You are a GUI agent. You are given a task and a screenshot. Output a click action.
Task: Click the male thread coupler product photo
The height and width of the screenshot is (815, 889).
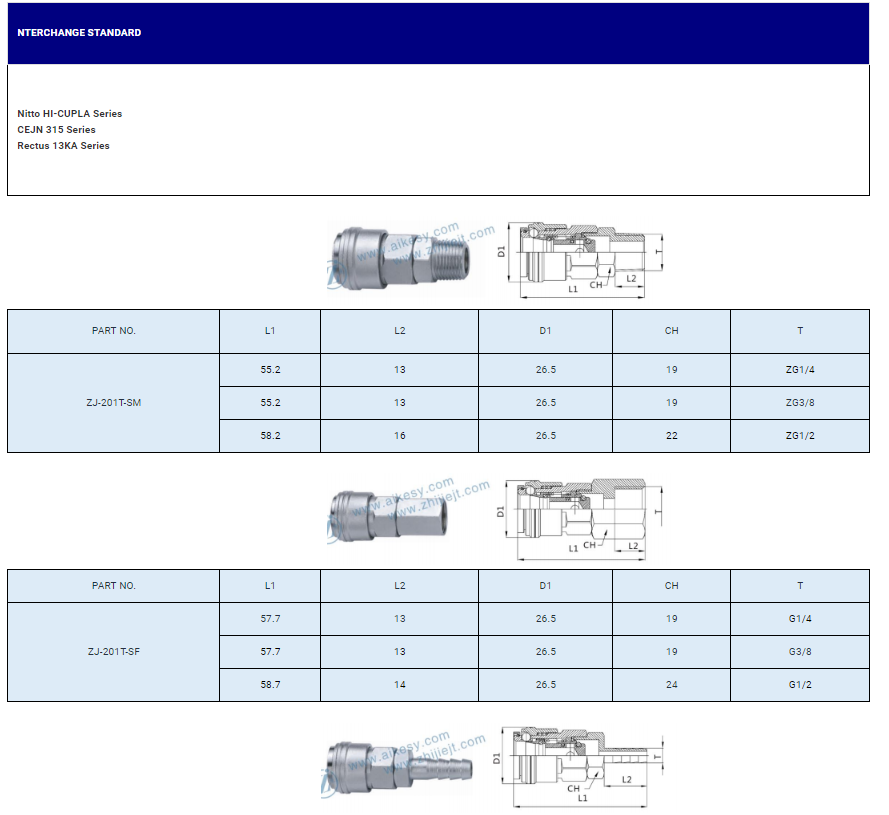(x=400, y=259)
